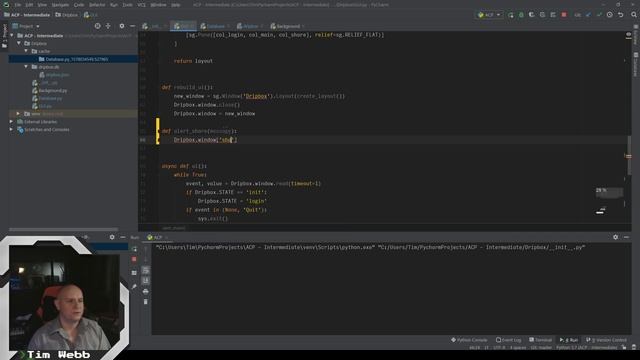640x360 pixels.
Task: Open the Run menu
Action: point(114,5)
